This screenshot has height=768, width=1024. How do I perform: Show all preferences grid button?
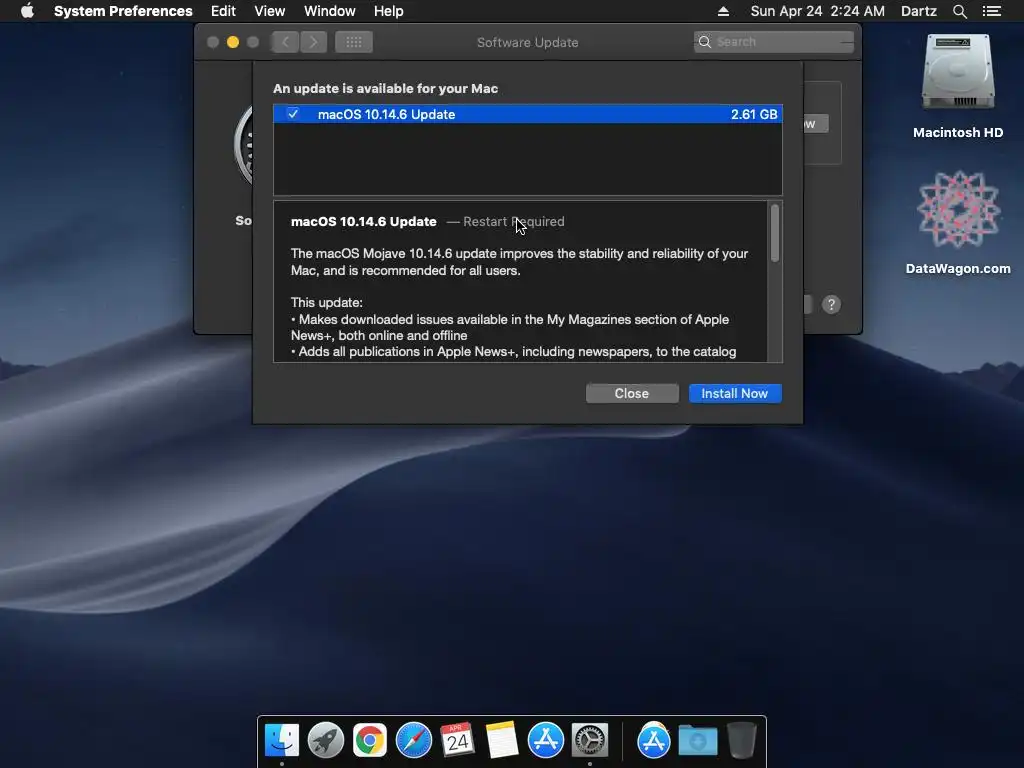[354, 42]
